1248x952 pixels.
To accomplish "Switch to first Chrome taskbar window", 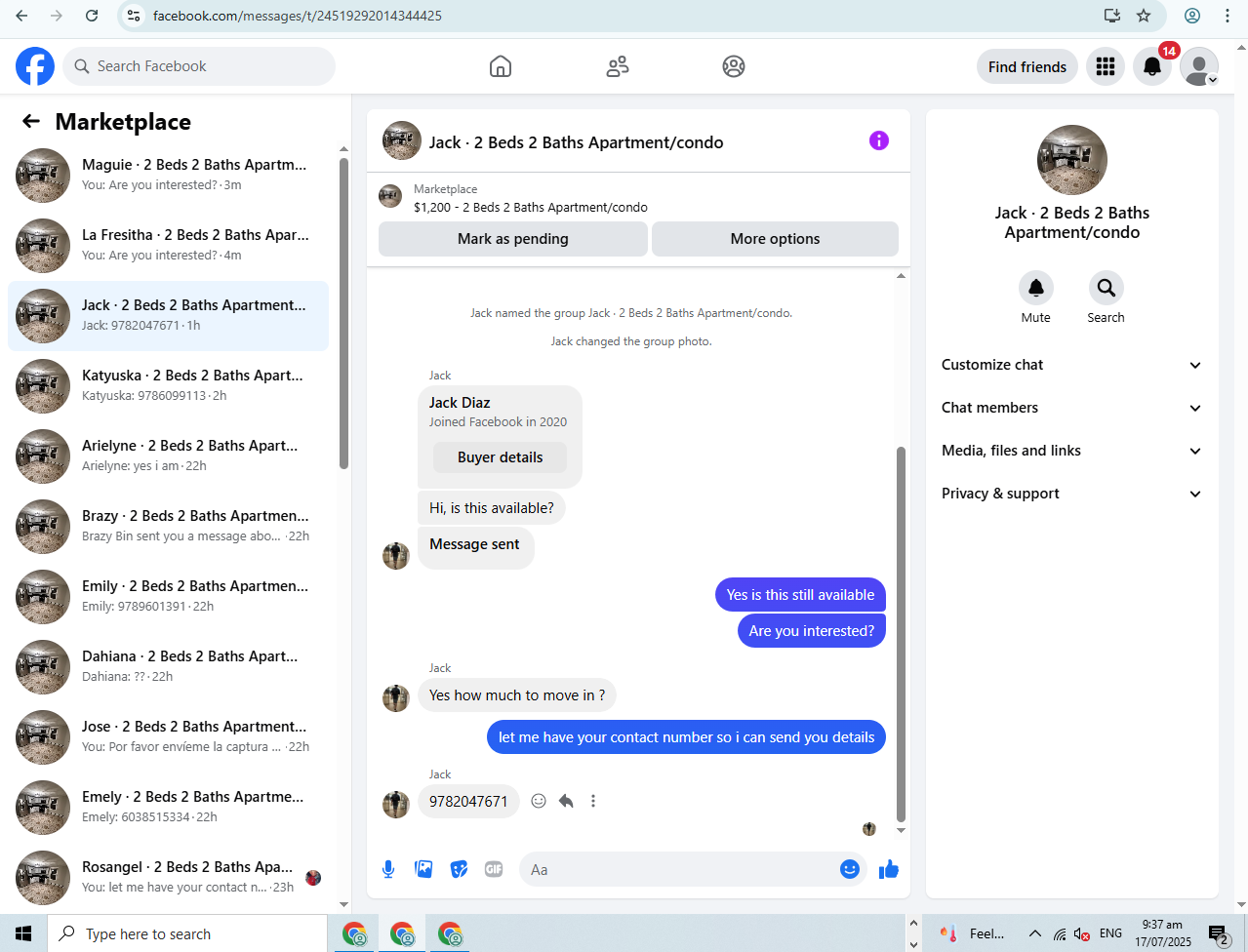I will 355,933.
